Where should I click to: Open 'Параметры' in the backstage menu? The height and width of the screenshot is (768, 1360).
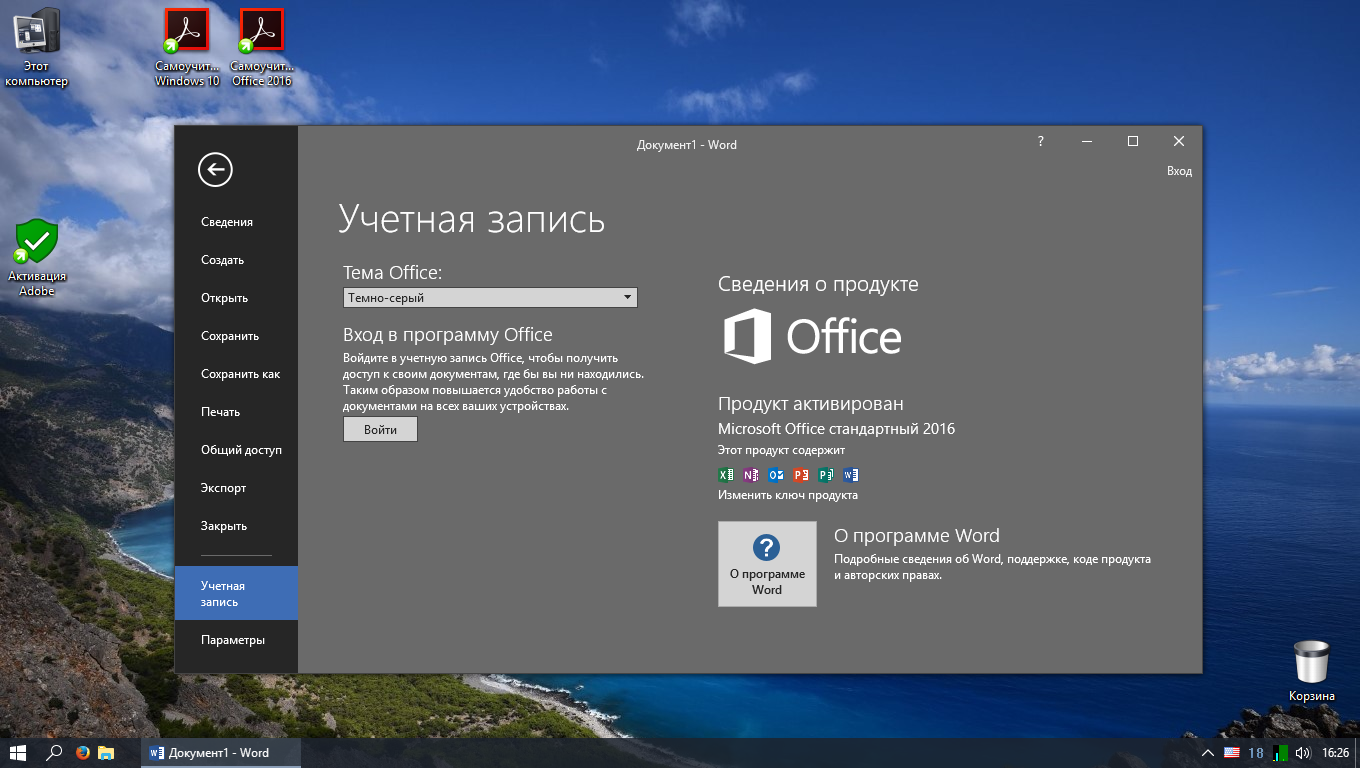236,640
